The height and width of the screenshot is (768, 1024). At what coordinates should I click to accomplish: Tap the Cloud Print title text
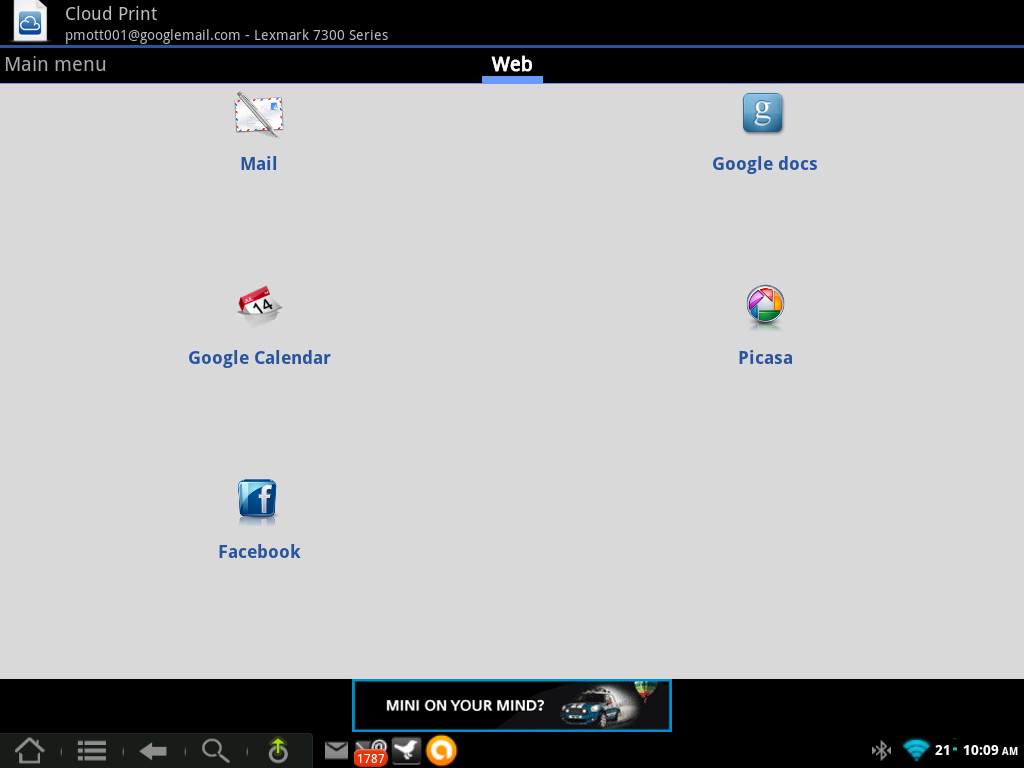(111, 14)
